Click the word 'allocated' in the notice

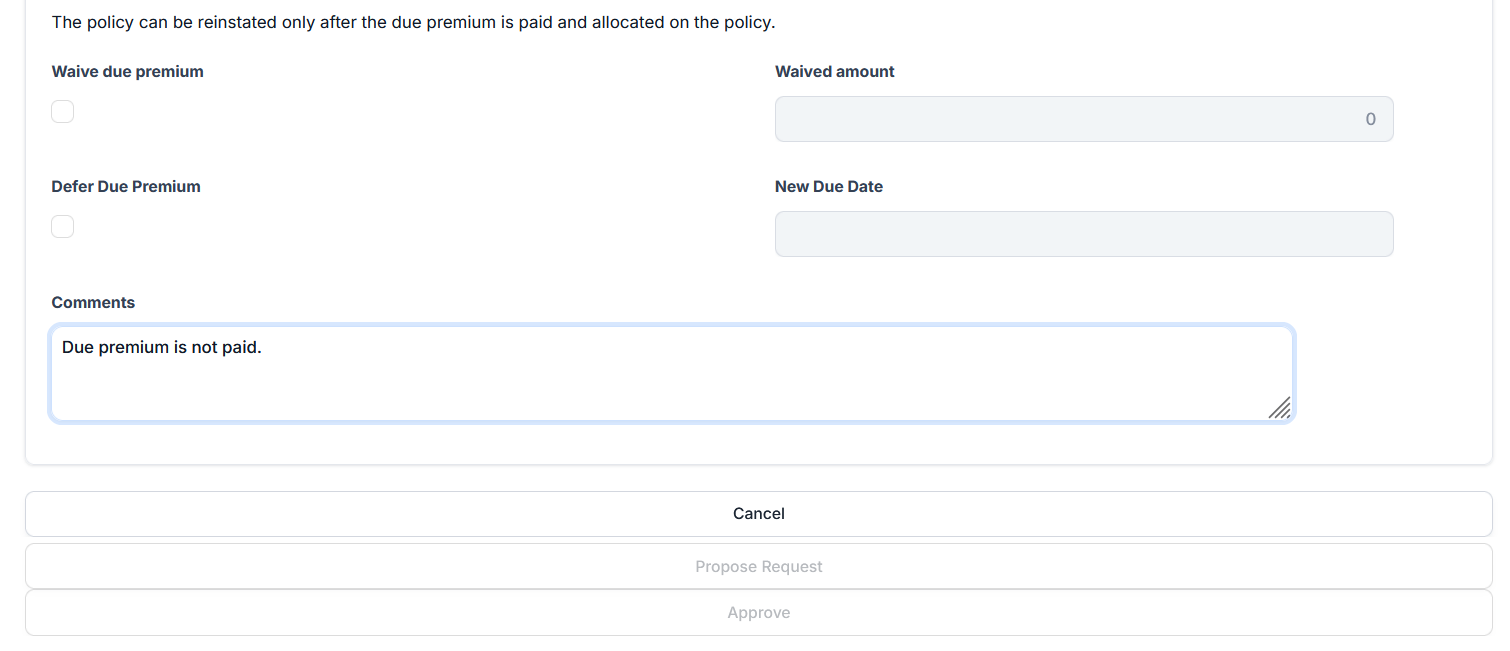[627, 22]
